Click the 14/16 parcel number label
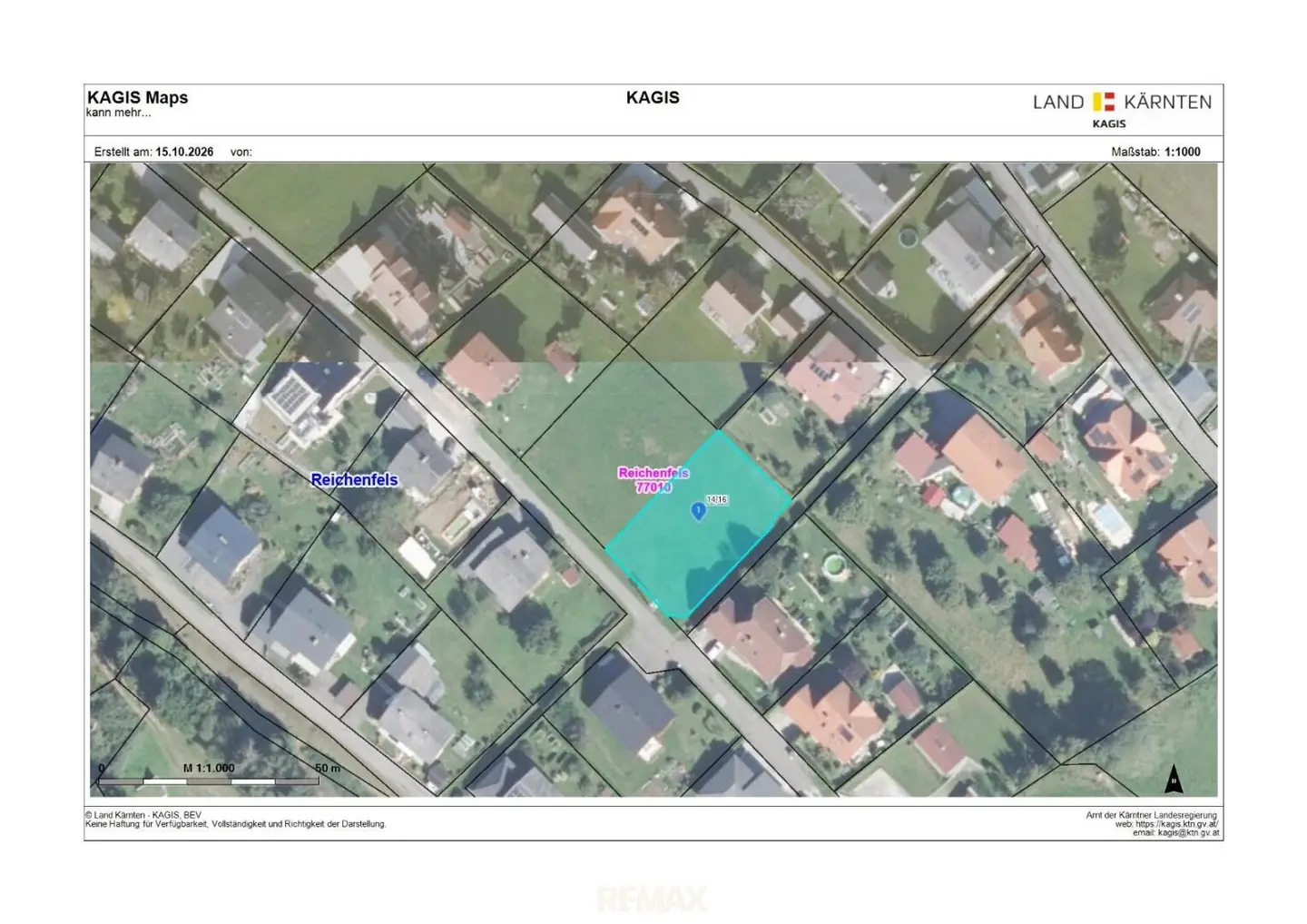Screen dimensions: 1307x924 coord(716,500)
